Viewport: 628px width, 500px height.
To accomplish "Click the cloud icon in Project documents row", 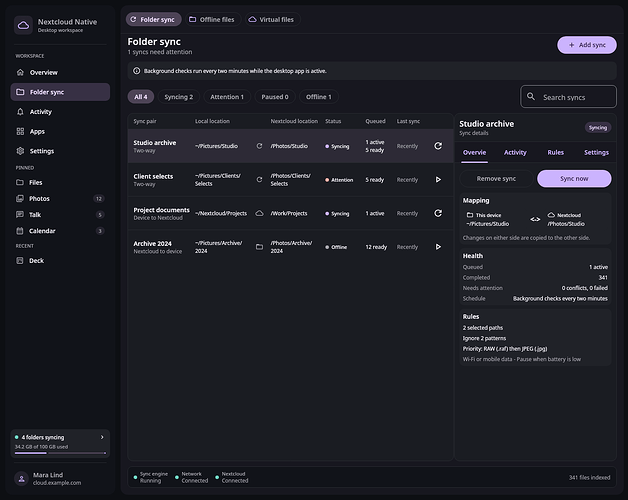I will pyautogui.click(x=260, y=213).
